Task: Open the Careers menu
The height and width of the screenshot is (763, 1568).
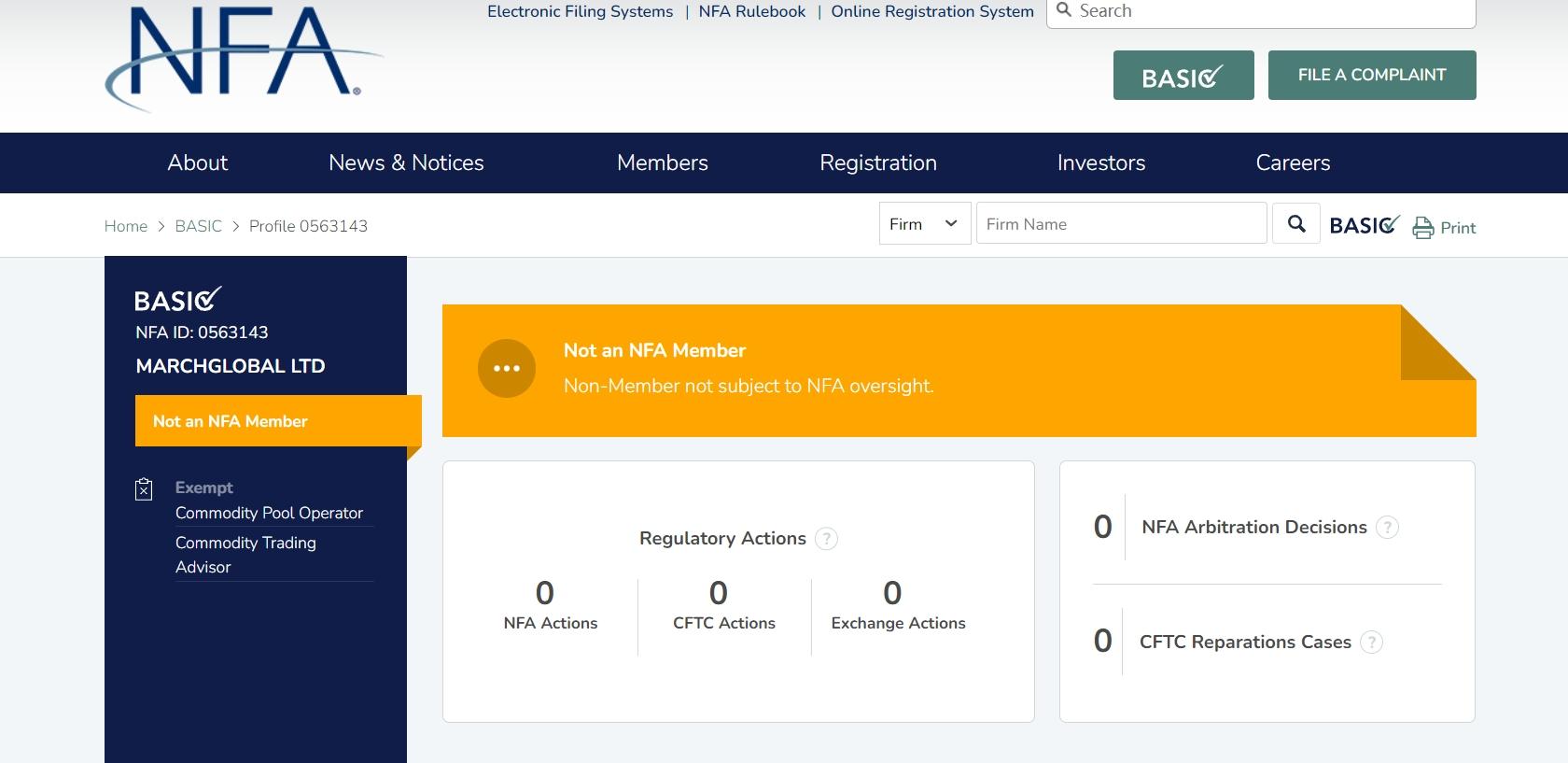Action: [x=1293, y=162]
